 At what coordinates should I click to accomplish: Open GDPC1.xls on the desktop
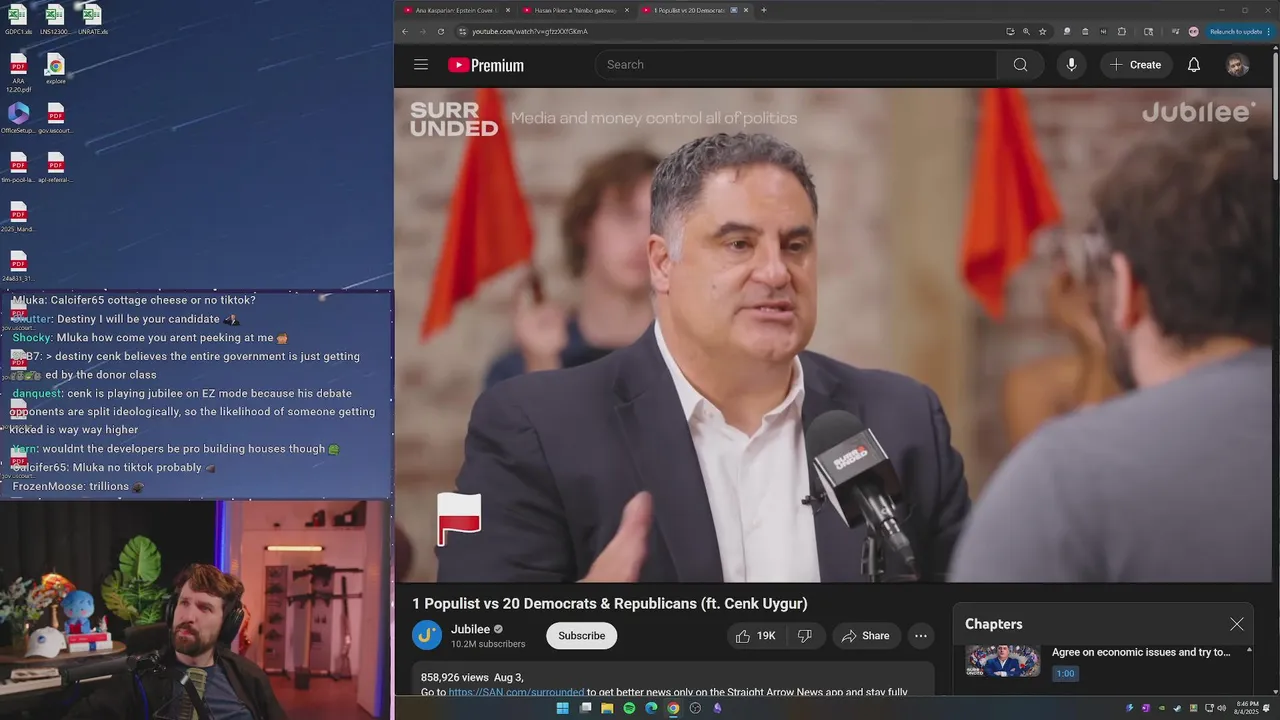[x=18, y=19]
